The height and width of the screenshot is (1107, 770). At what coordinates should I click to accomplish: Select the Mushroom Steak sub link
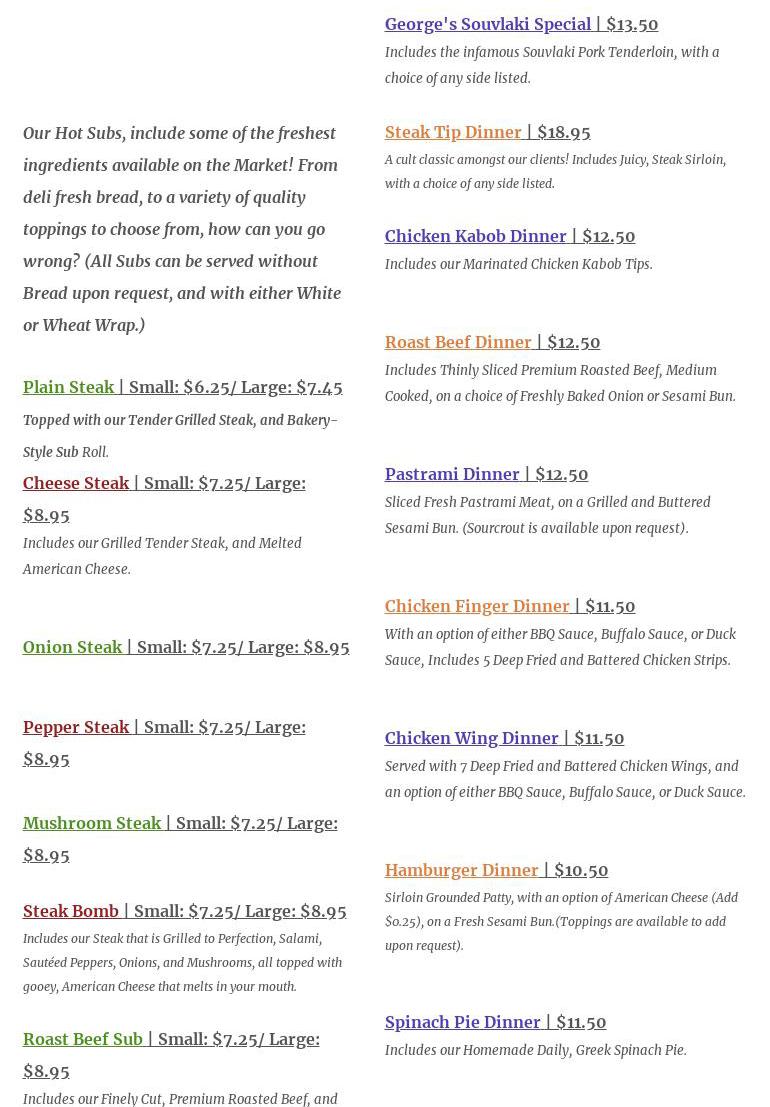pos(92,823)
